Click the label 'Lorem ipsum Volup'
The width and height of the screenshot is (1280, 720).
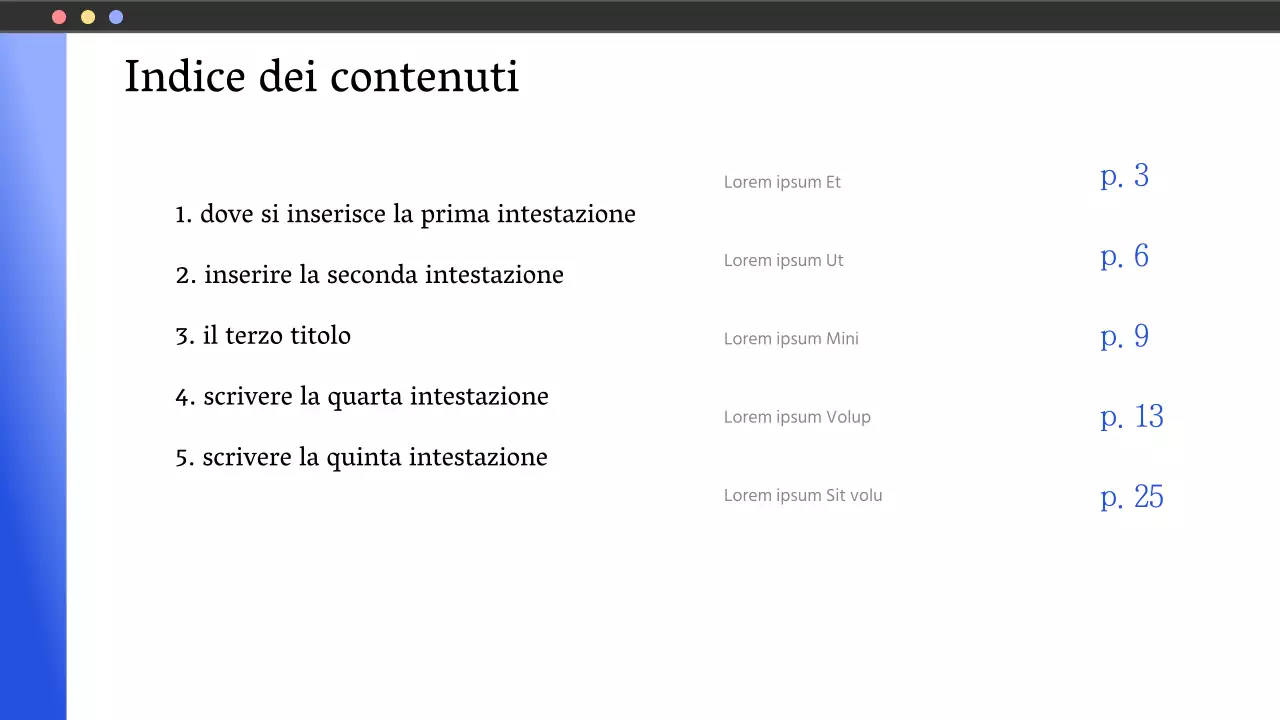(797, 417)
